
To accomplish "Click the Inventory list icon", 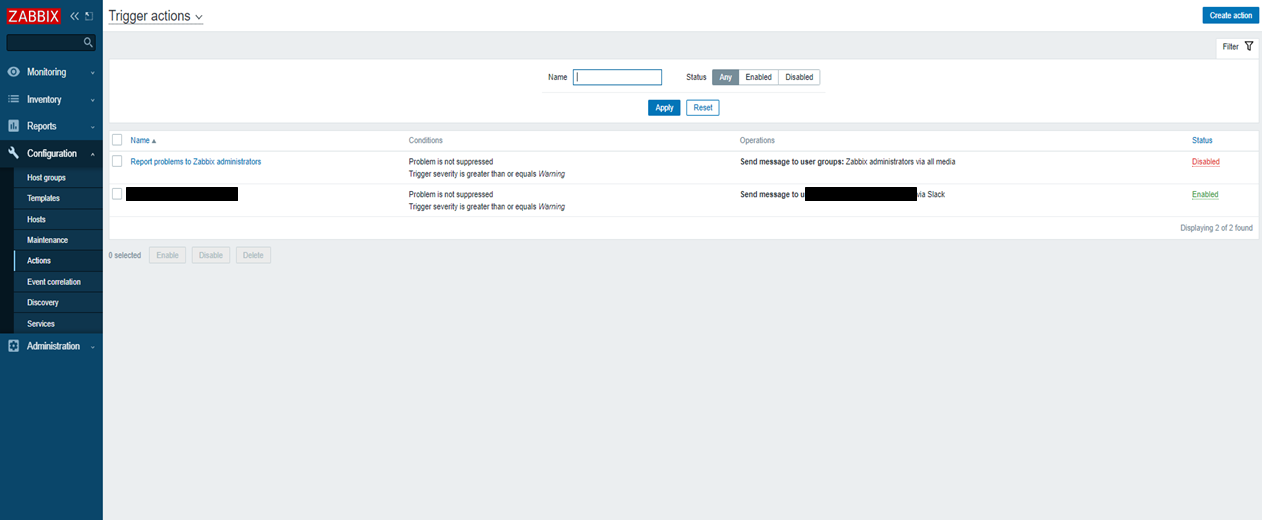I will click(x=14, y=99).
